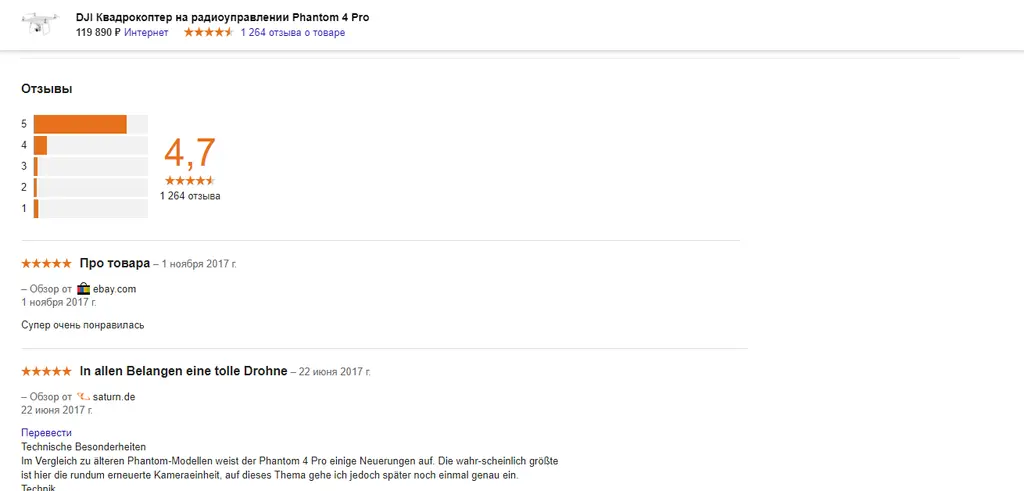Click "In allen Belangen eine tolle Drohne" title

coord(183,371)
